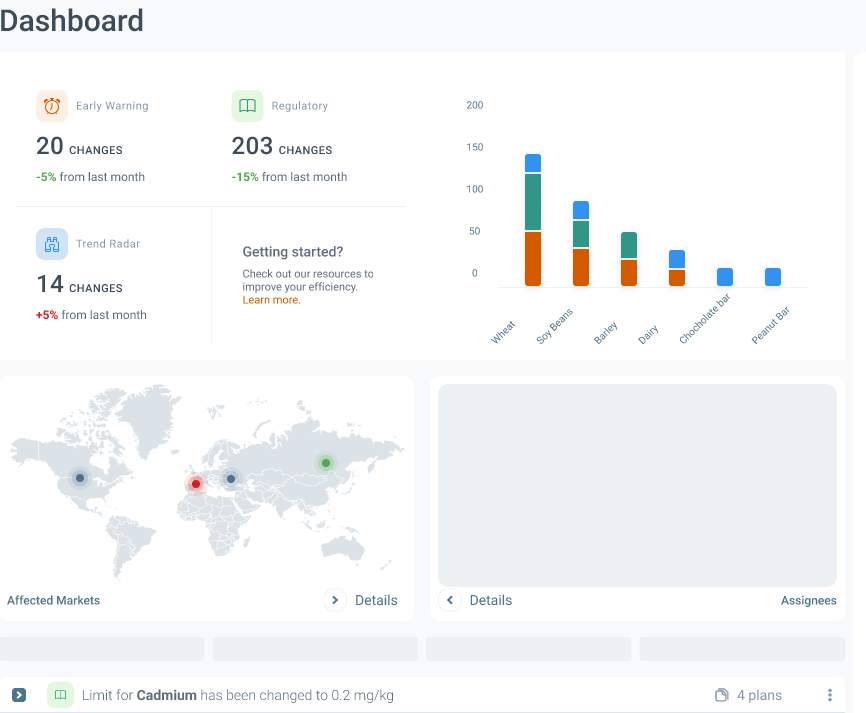Click the 'Wheat' axis label
This screenshot has width=866, height=713.
(503, 332)
